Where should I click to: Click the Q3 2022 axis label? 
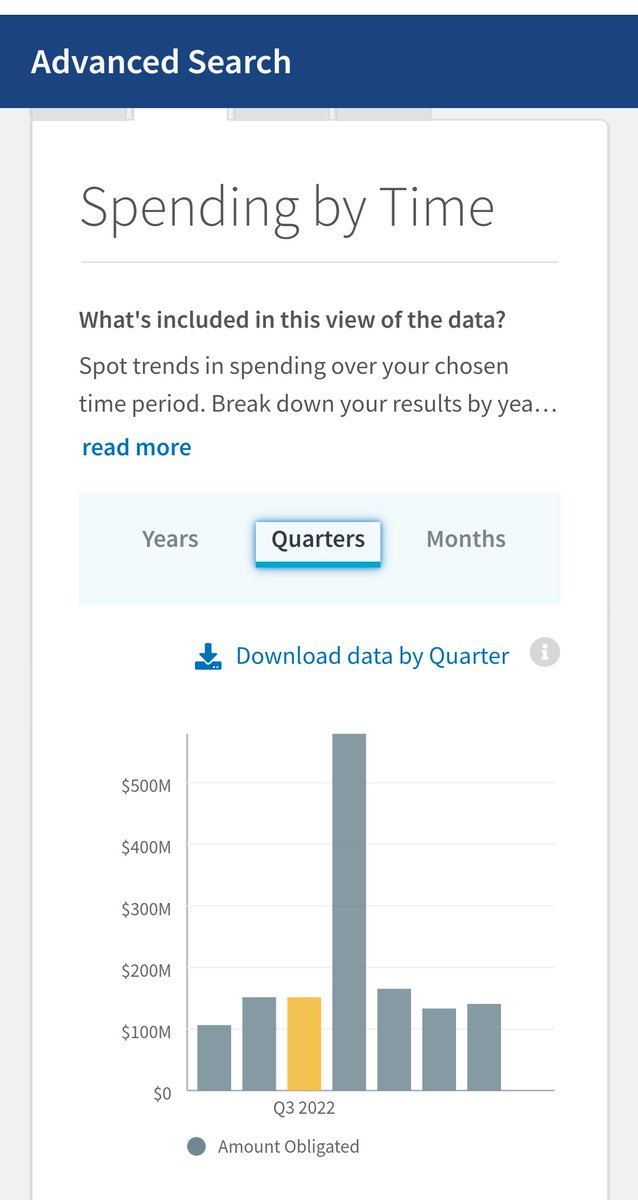(304, 1108)
